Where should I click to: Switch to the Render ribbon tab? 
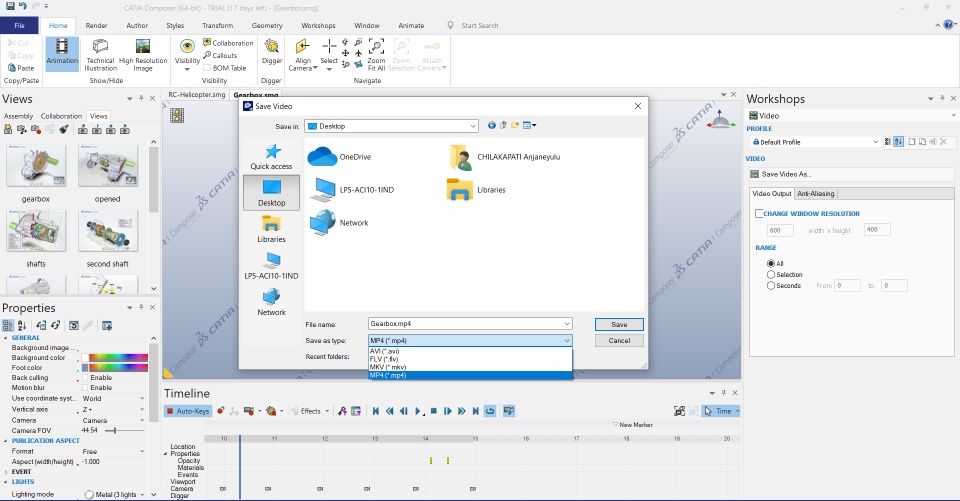pyautogui.click(x=96, y=25)
